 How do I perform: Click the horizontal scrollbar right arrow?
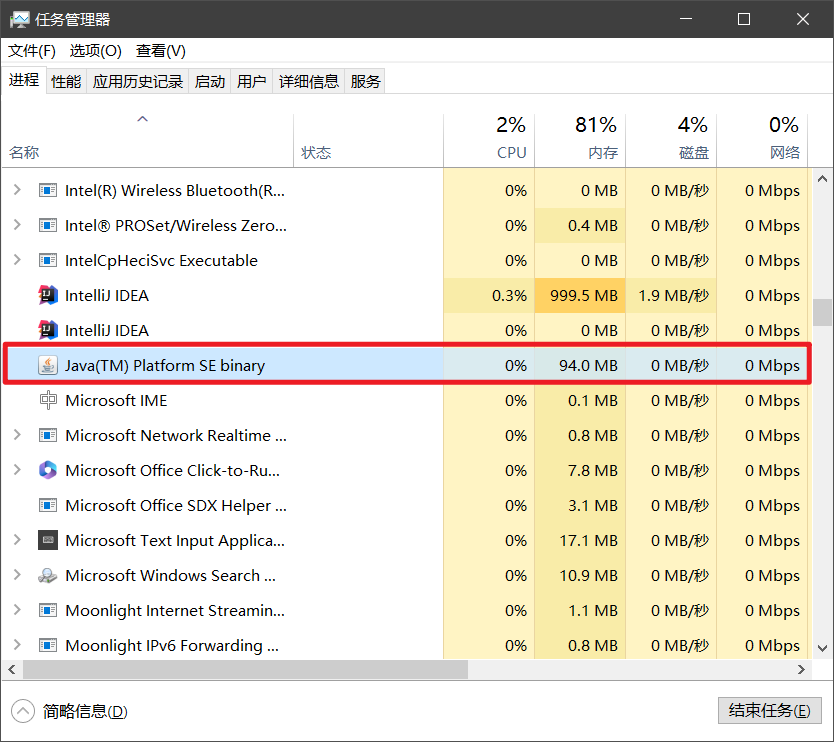pyautogui.click(x=801, y=670)
